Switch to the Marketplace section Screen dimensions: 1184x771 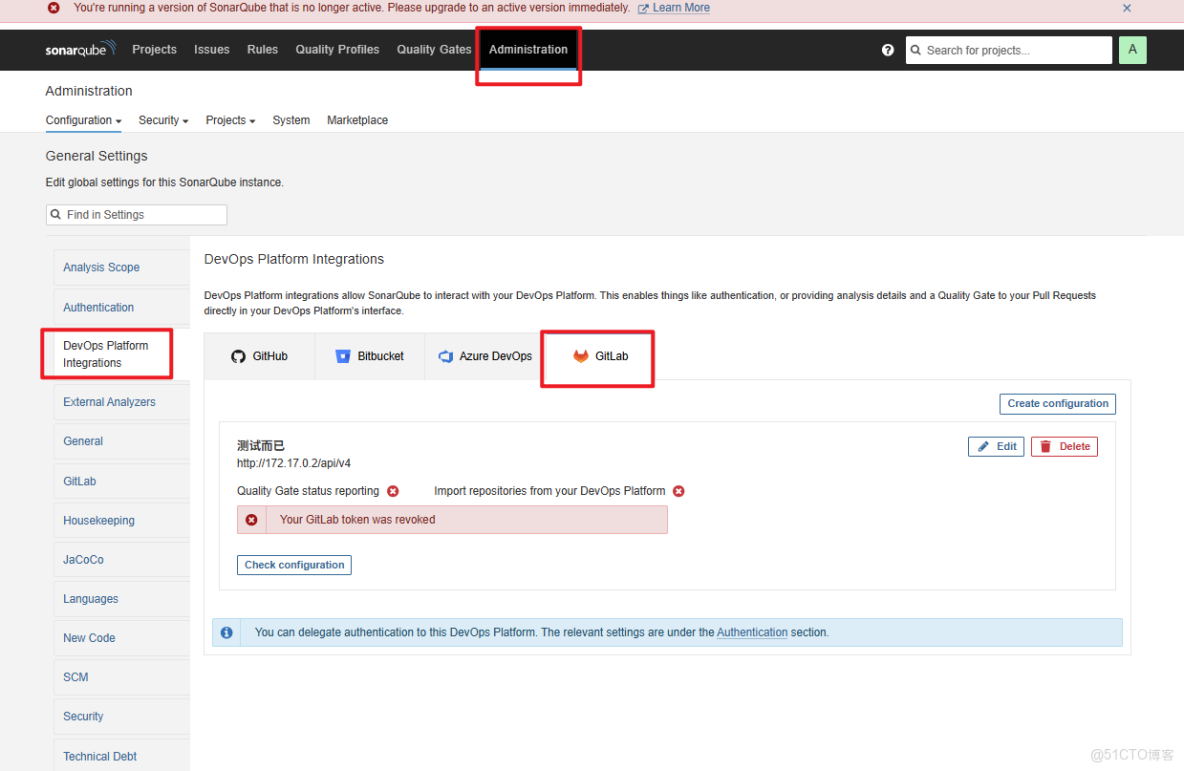(357, 120)
